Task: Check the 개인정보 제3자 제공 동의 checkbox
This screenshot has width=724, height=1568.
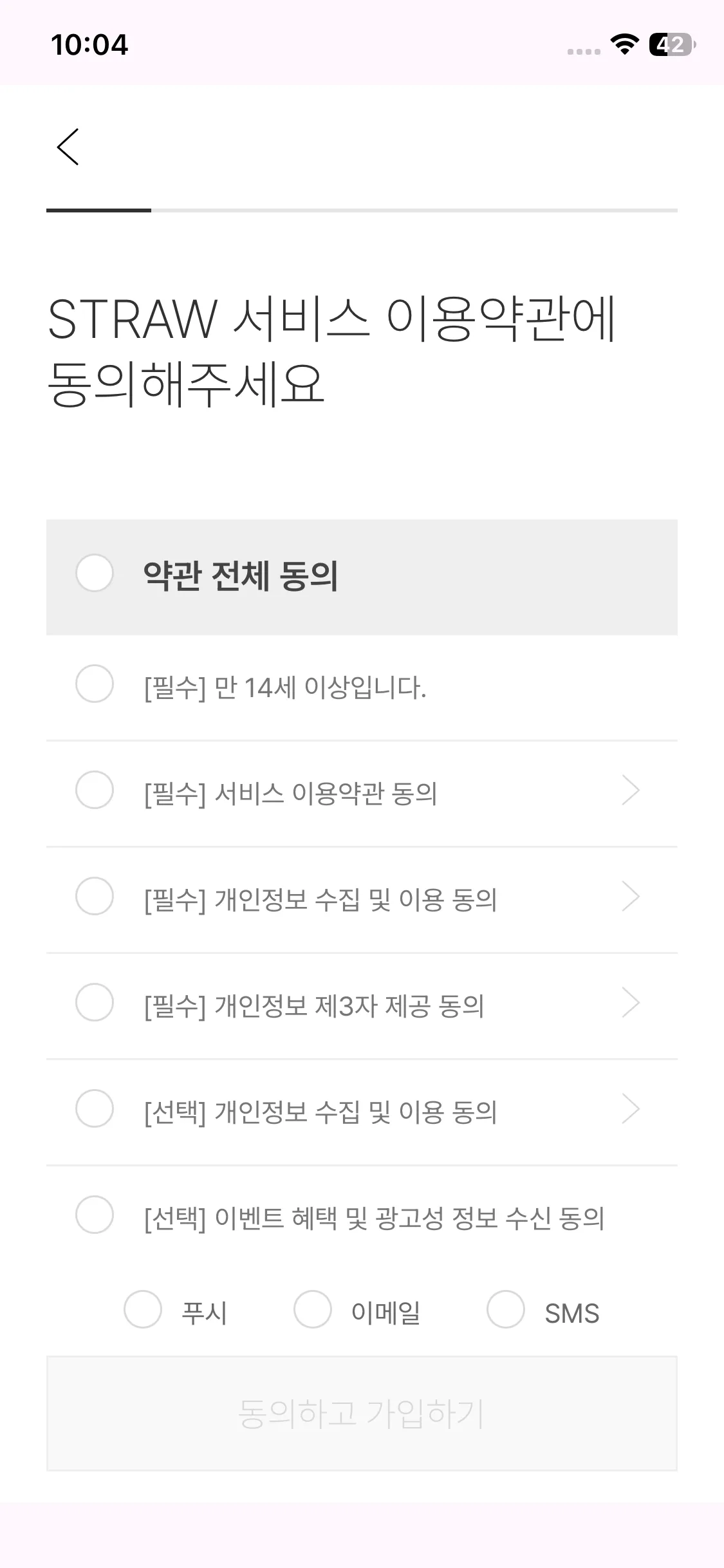Action: 95,1002
